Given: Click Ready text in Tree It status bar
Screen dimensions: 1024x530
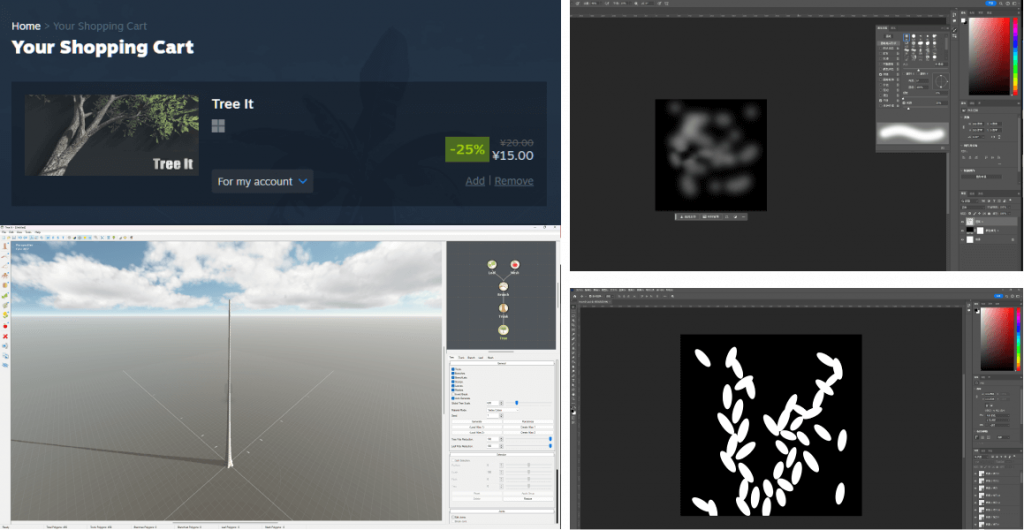Looking at the screenshot, I should (x=5, y=526).
